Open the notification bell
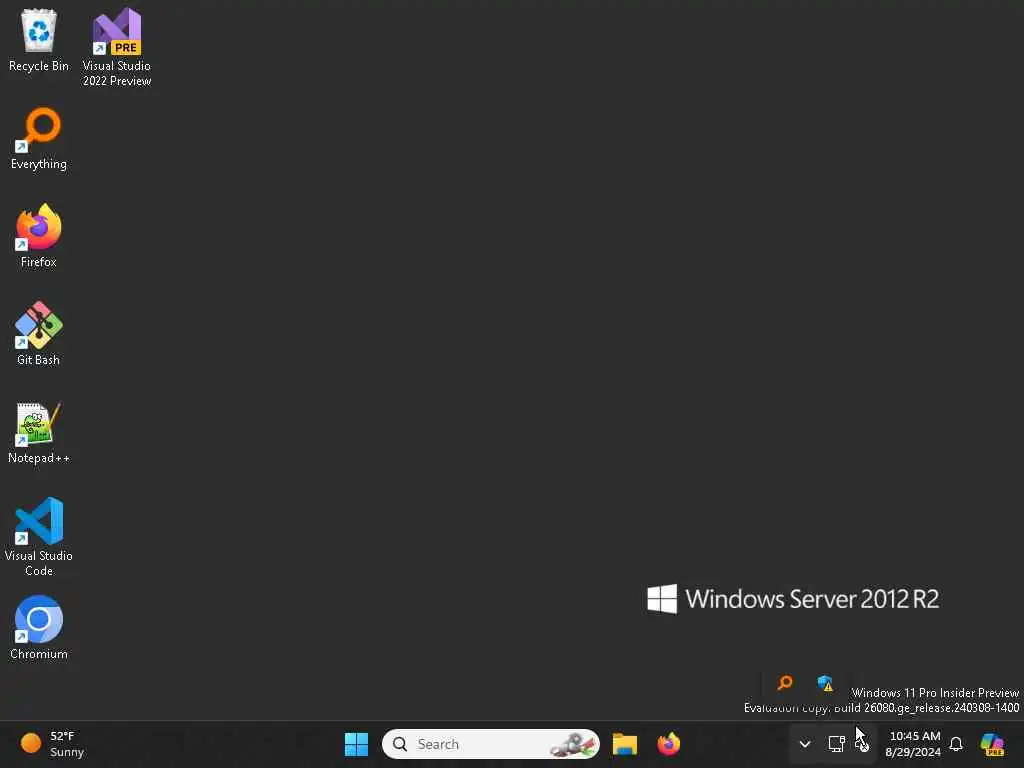 [x=956, y=744]
